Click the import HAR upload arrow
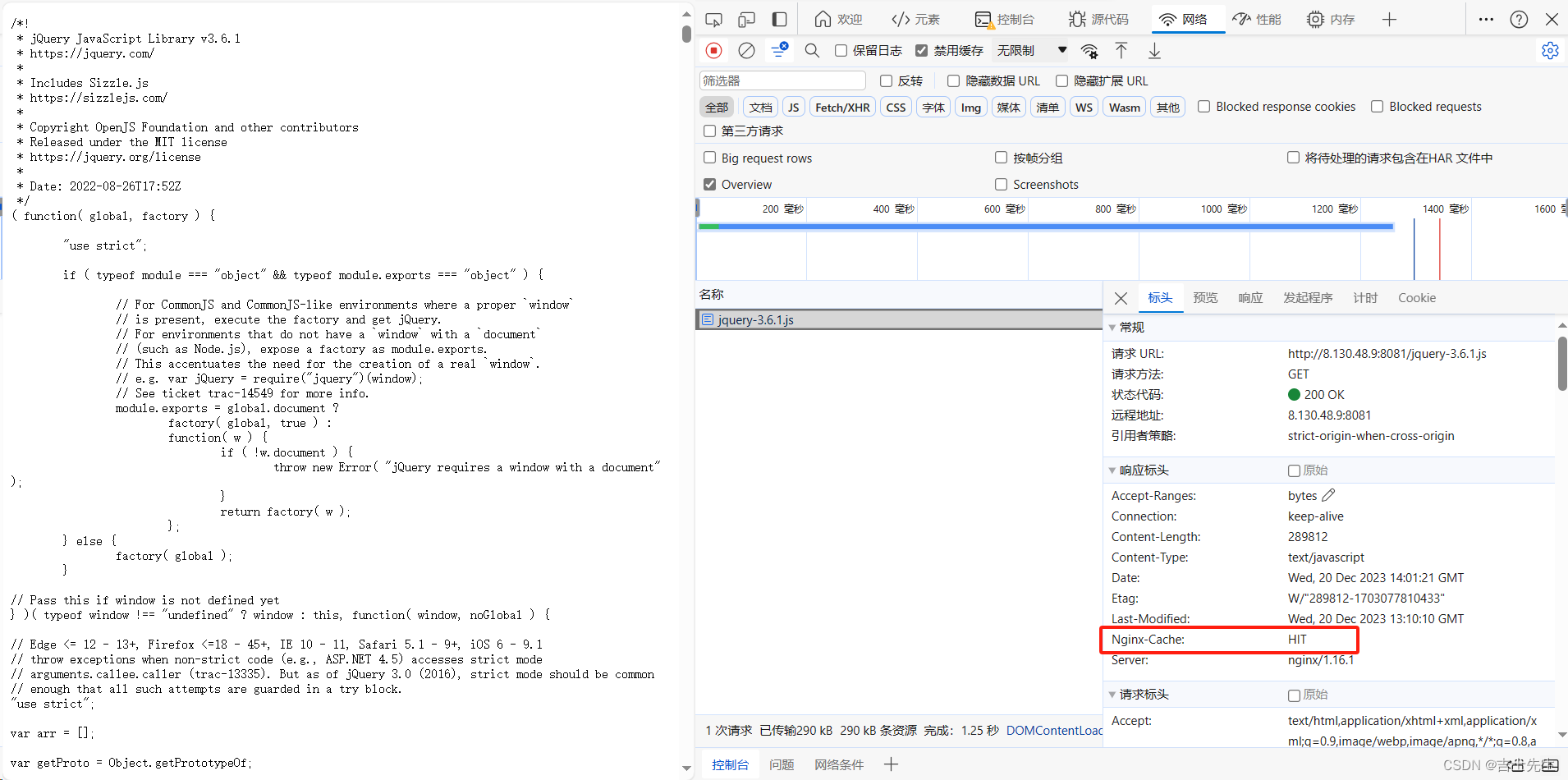Viewport: 1568px width, 780px height. pyautogui.click(x=1121, y=51)
